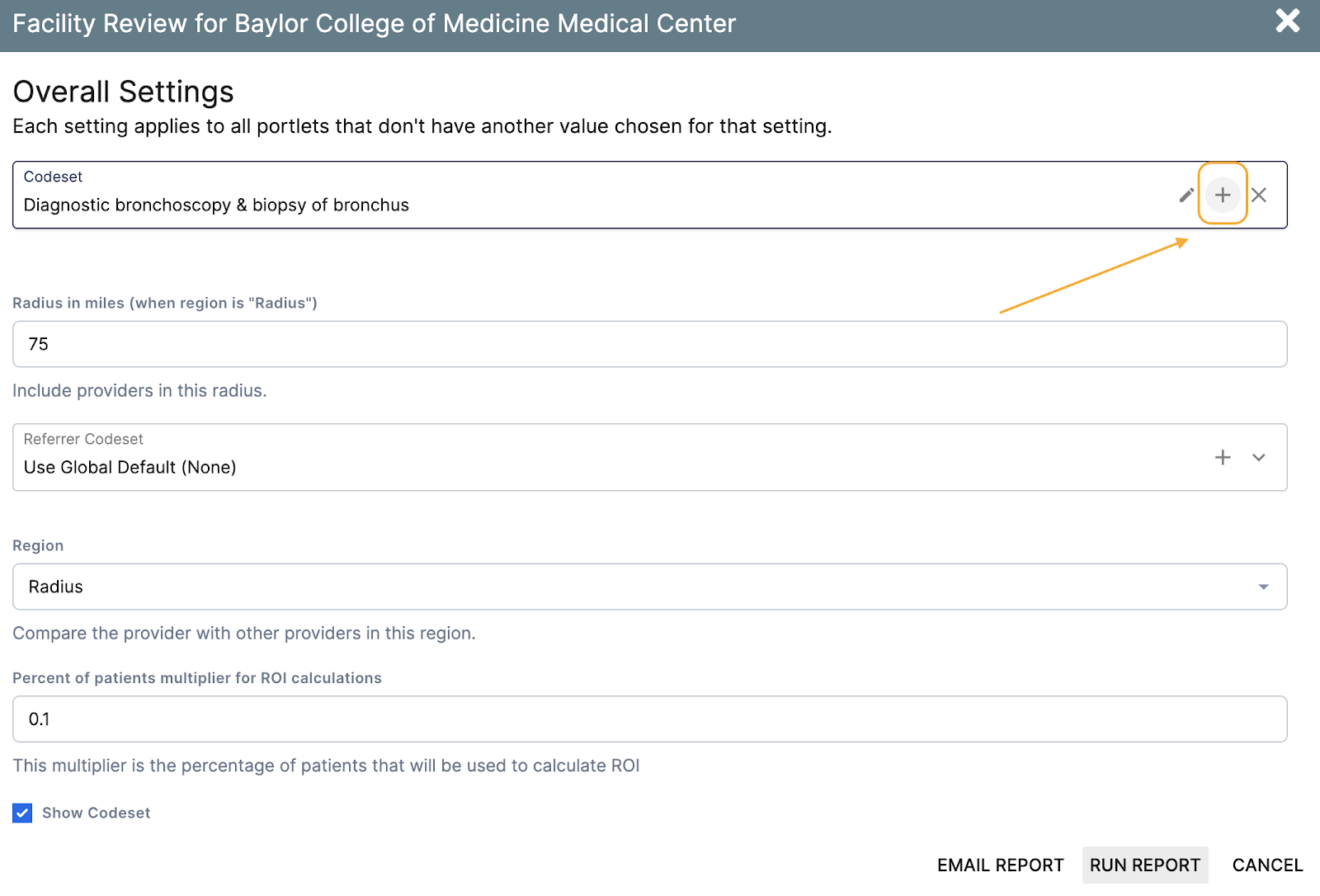
Task: Click the Radius in miles field label
Action: (165, 303)
